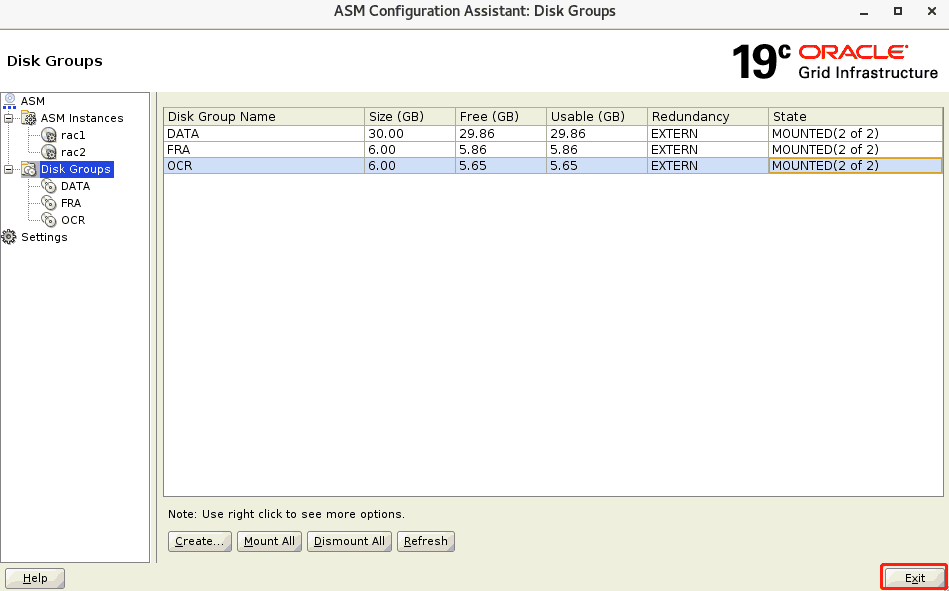Click the Size (GB) column header
The height and width of the screenshot is (591, 949).
click(x=410, y=116)
